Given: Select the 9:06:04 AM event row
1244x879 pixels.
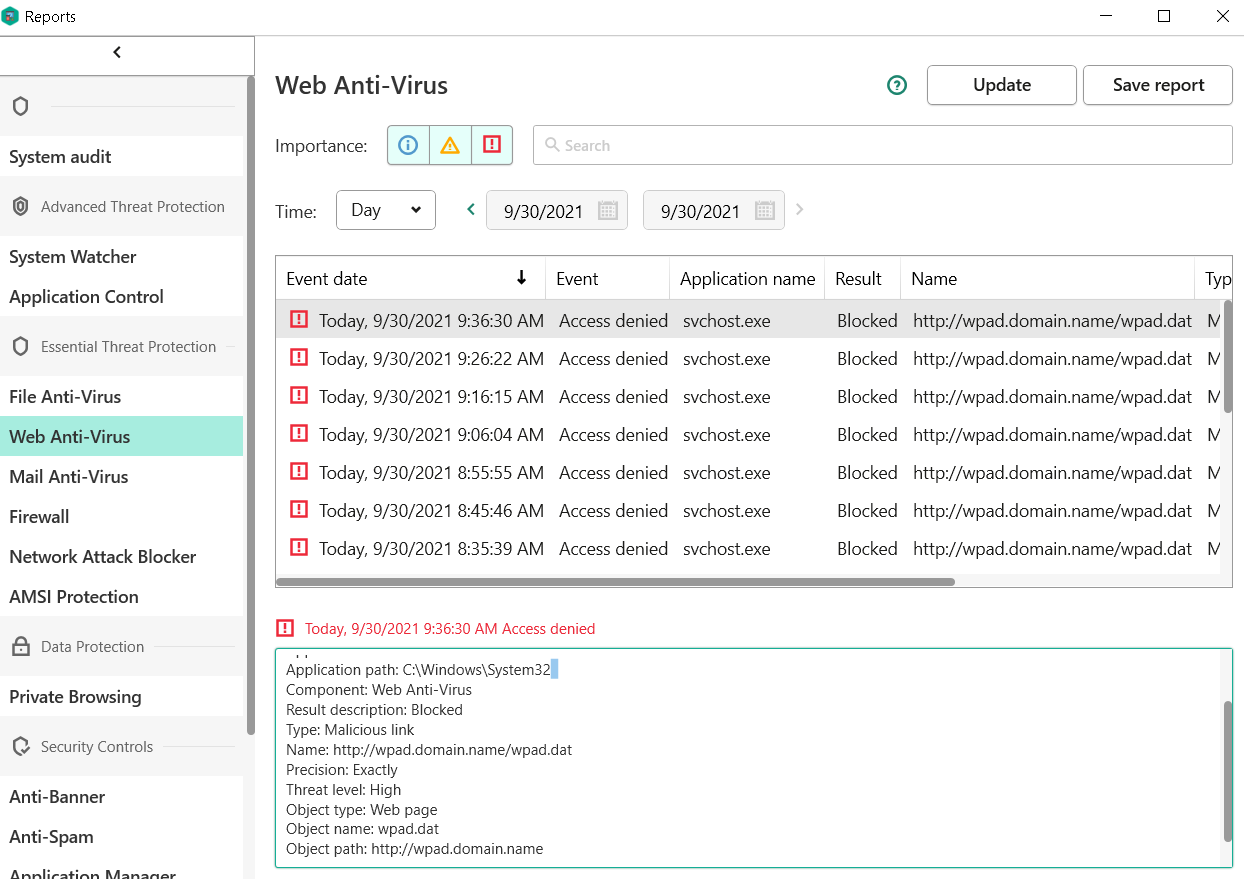Looking at the screenshot, I should pos(748,434).
